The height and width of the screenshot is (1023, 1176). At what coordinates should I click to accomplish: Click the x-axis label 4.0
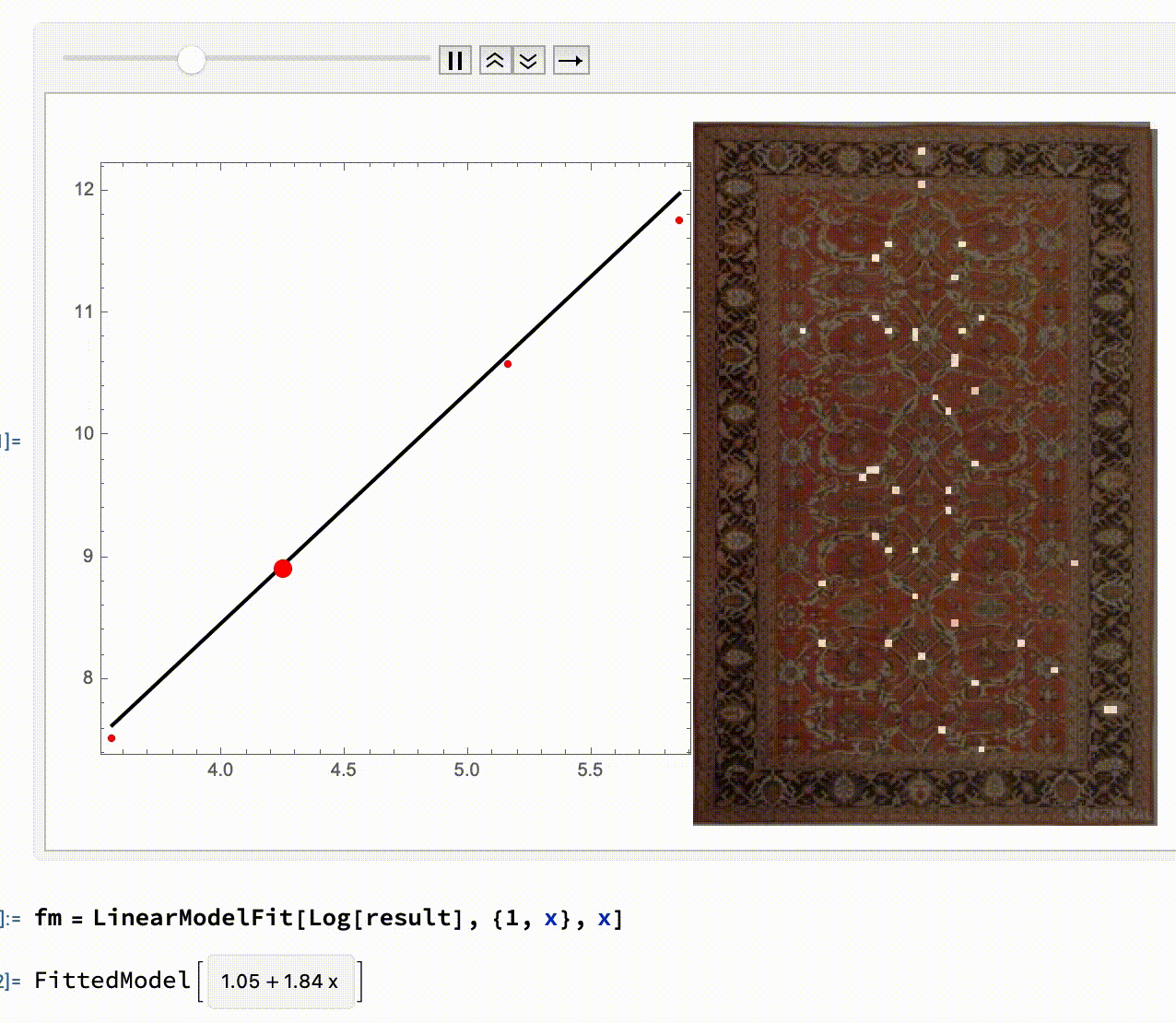220,770
